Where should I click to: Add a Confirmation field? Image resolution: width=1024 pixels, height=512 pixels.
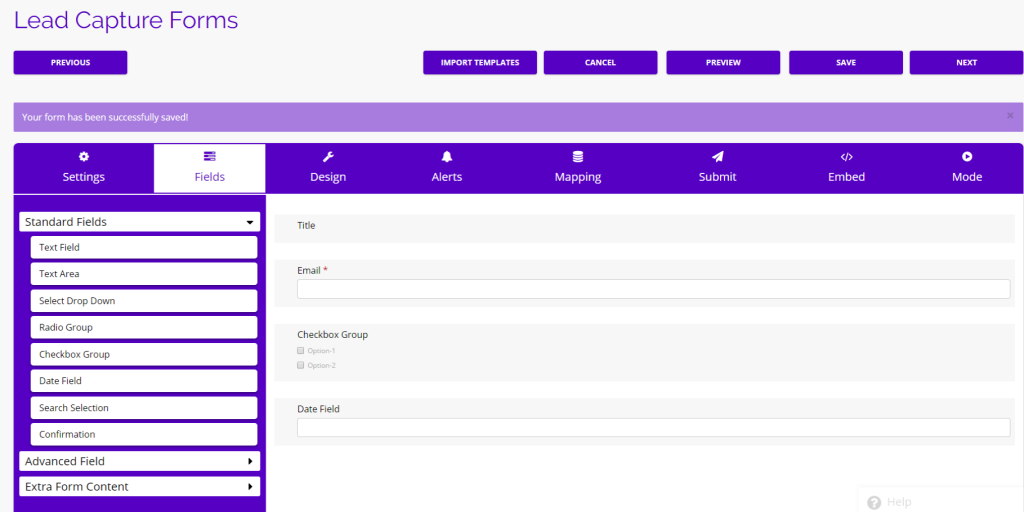coord(144,434)
